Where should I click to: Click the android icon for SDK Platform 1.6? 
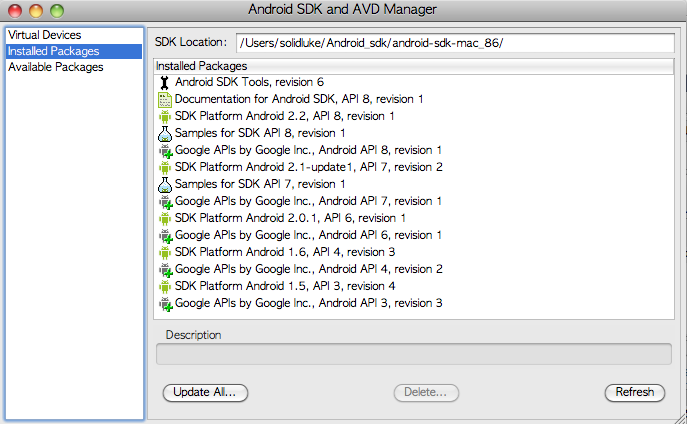[x=165, y=252]
